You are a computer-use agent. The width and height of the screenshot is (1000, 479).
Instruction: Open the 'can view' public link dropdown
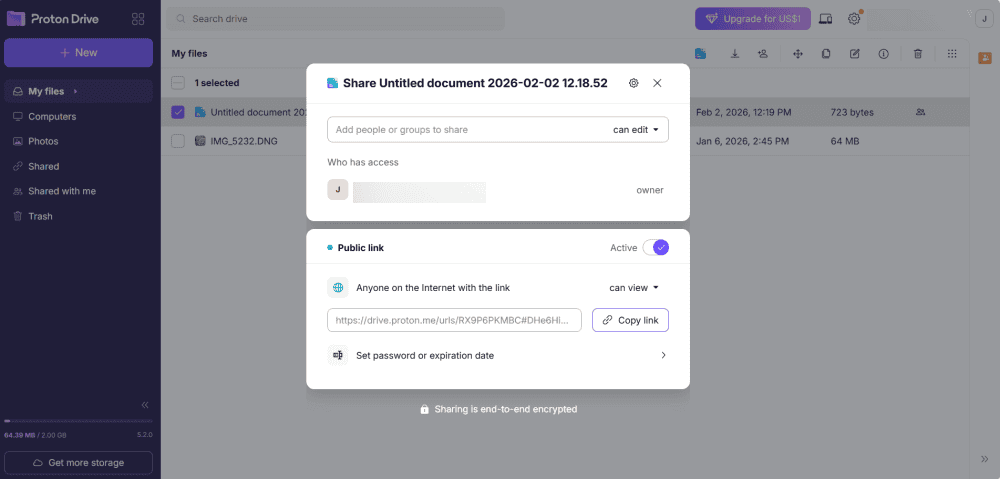(634, 288)
